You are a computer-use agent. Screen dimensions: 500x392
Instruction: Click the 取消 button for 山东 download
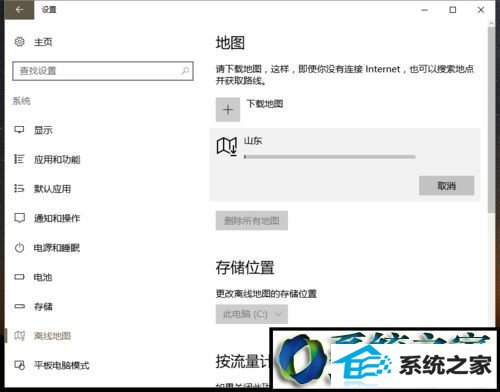tap(447, 186)
